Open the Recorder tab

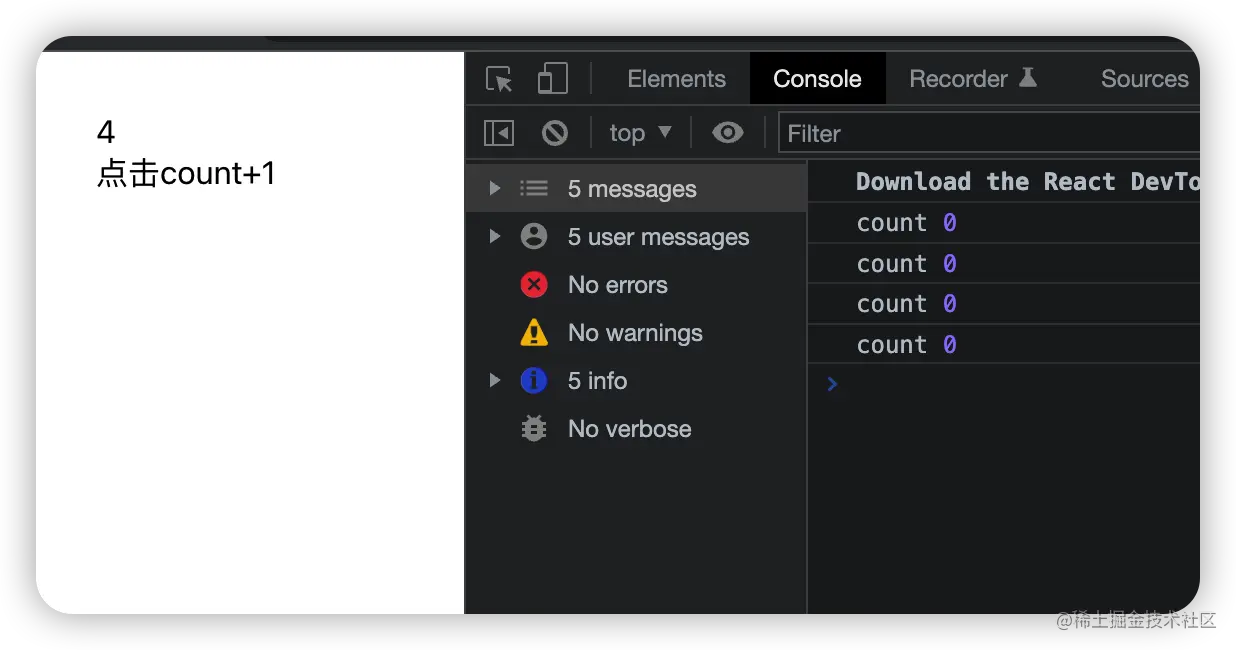[972, 79]
